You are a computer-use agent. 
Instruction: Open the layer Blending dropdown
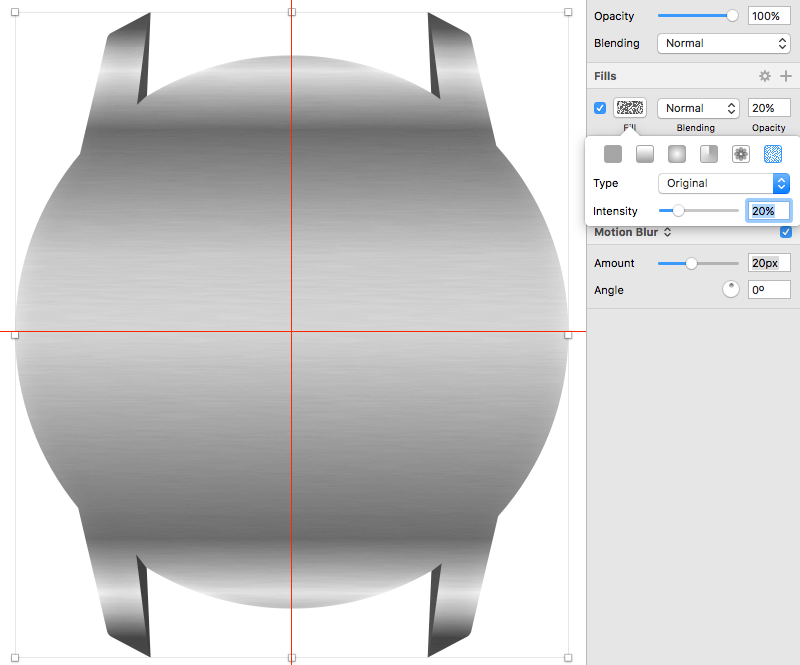click(x=724, y=43)
